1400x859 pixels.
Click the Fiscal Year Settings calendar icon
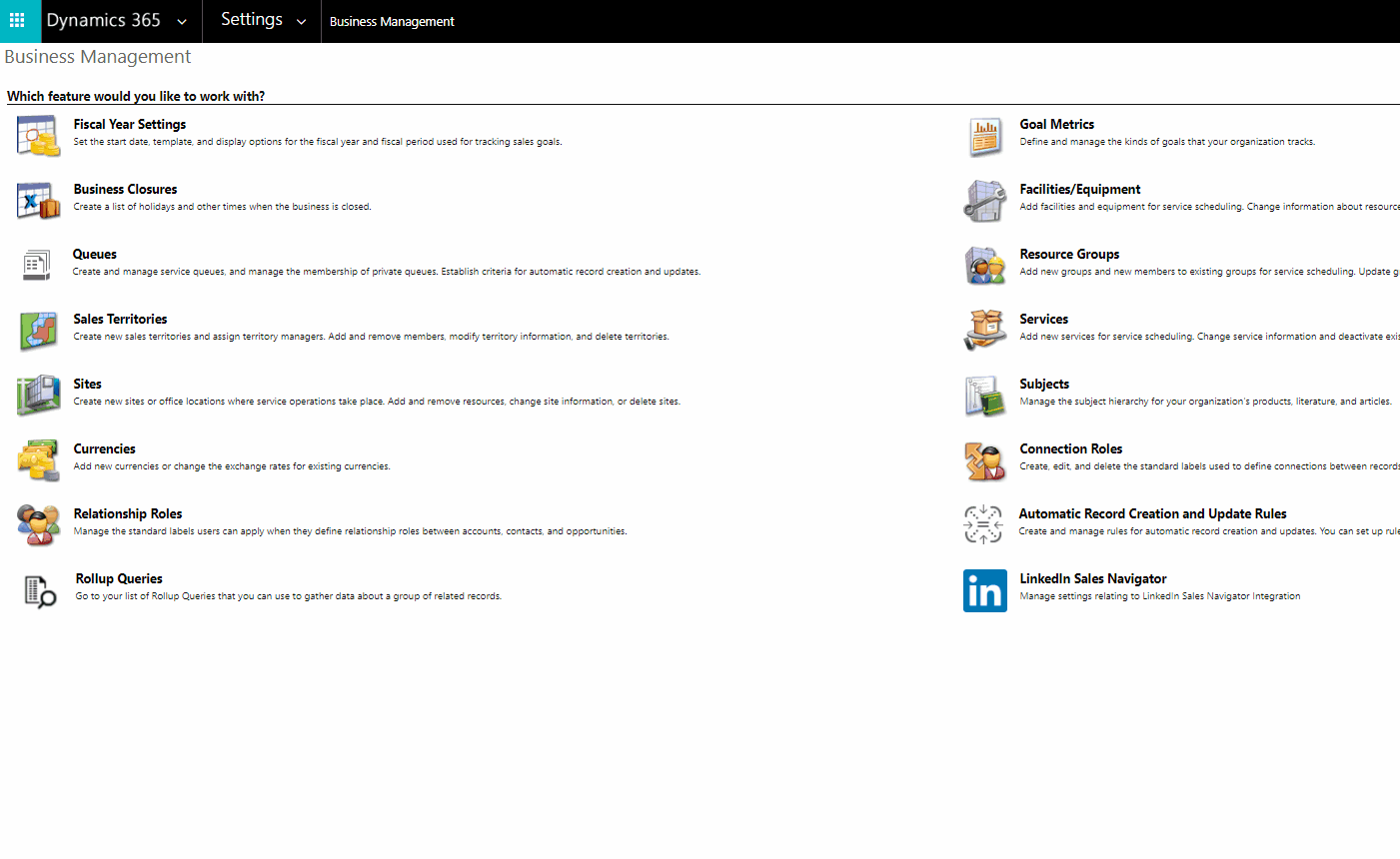[x=38, y=136]
